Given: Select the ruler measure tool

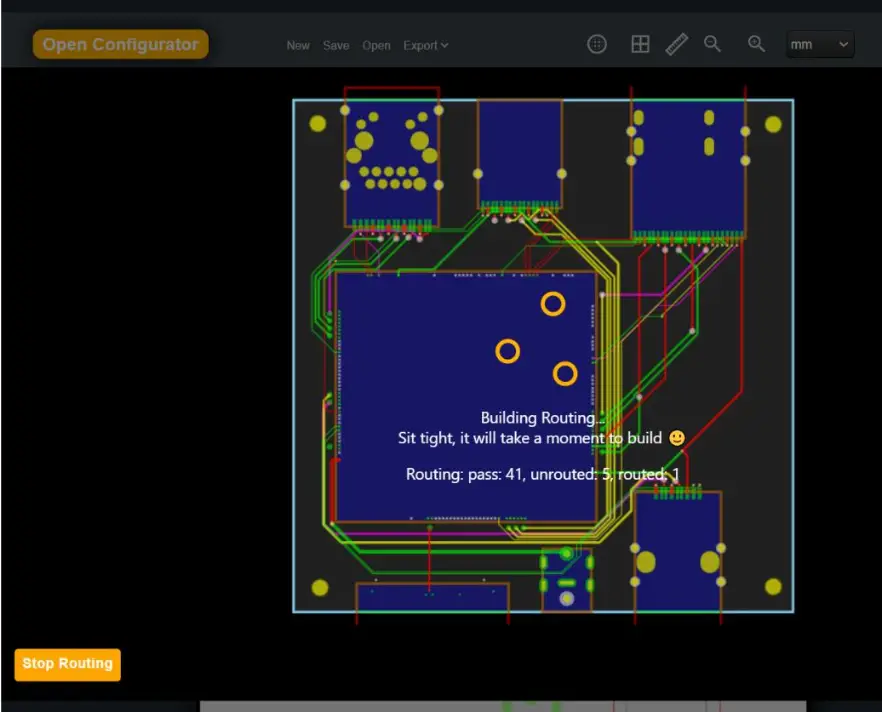Looking at the screenshot, I should 677,44.
